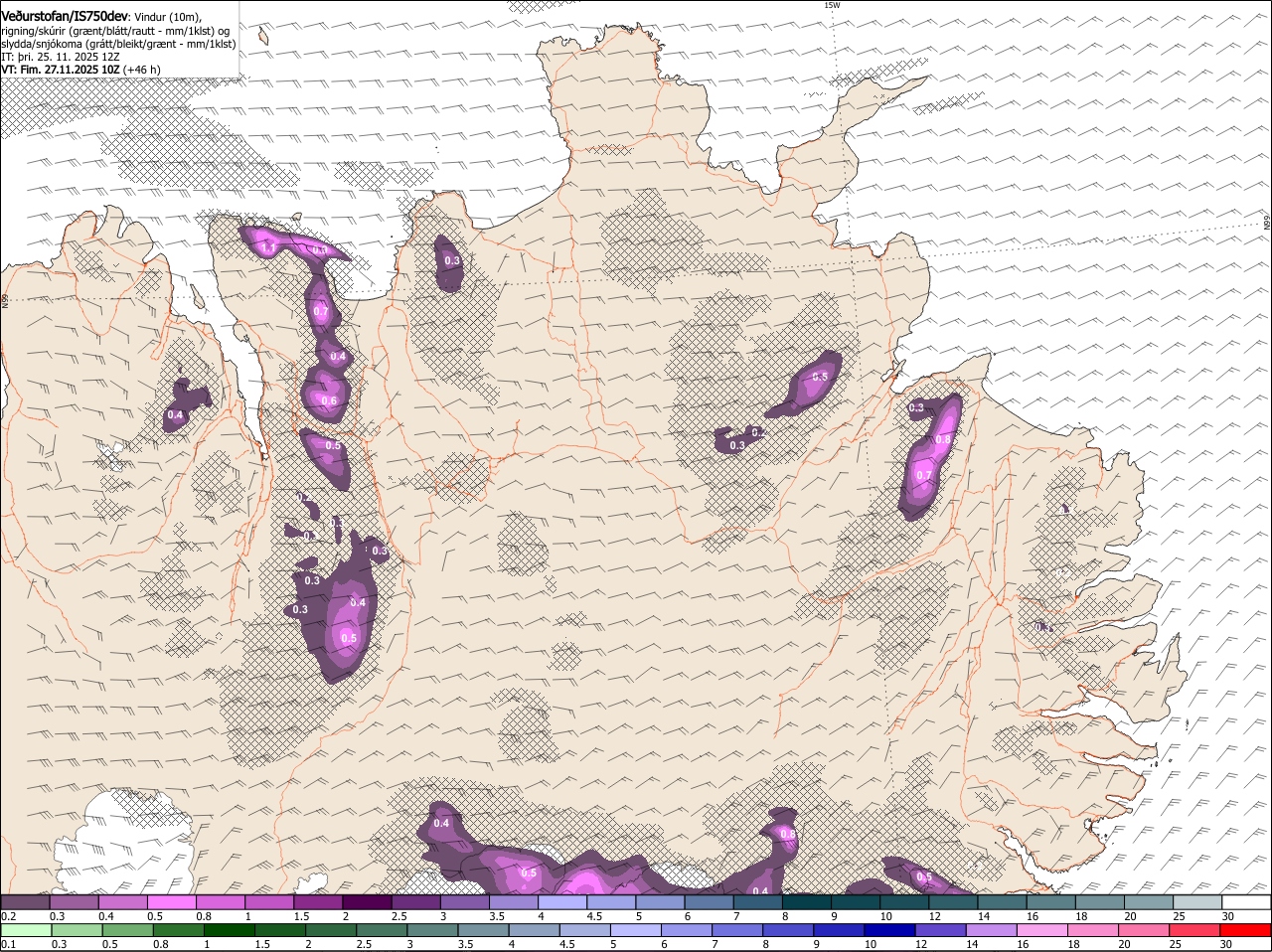Select the navy blue rain swatch between 10 and 12

point(890,931)
